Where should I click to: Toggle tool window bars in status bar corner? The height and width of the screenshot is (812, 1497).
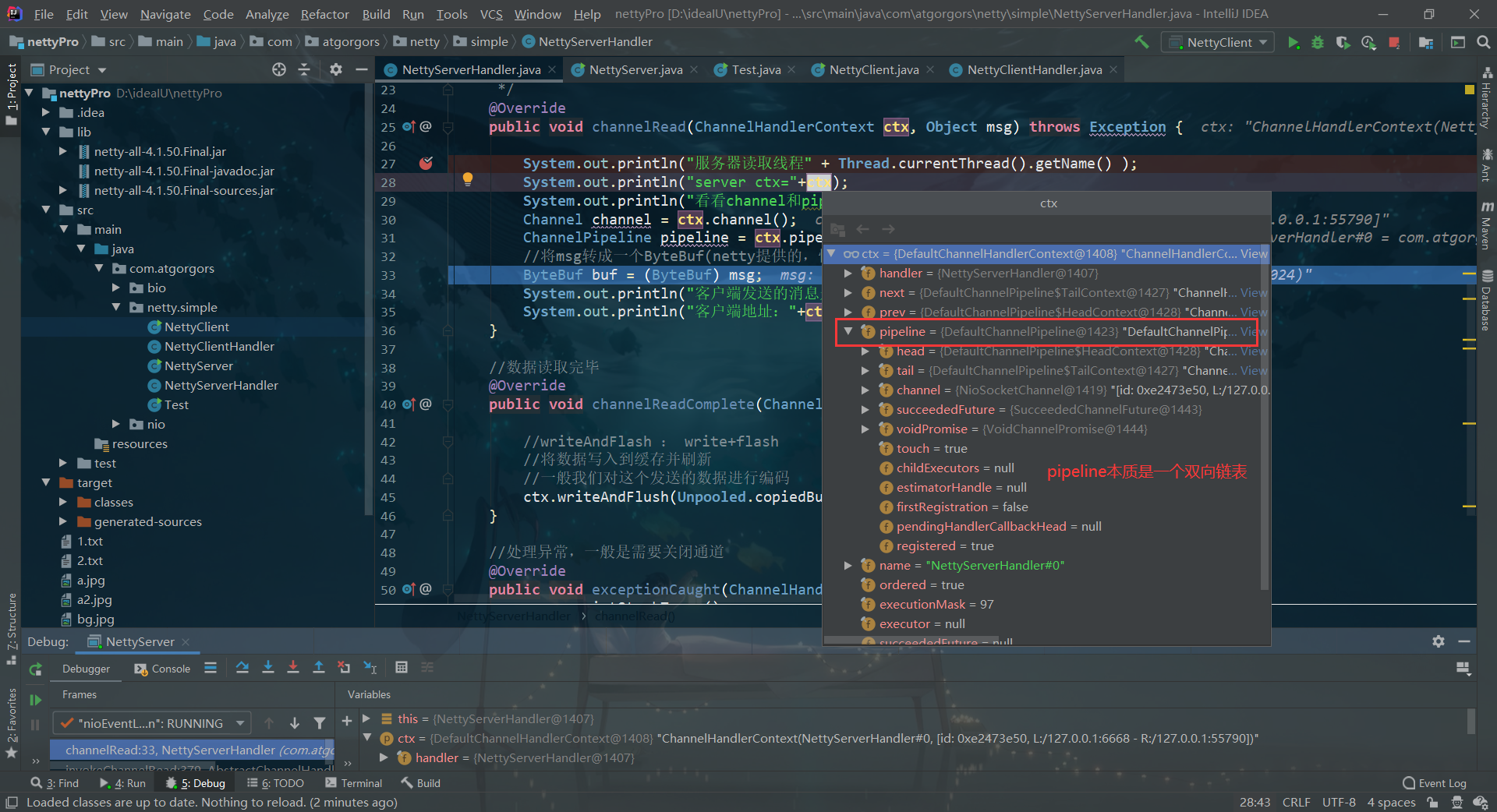[x=12, y=803]
